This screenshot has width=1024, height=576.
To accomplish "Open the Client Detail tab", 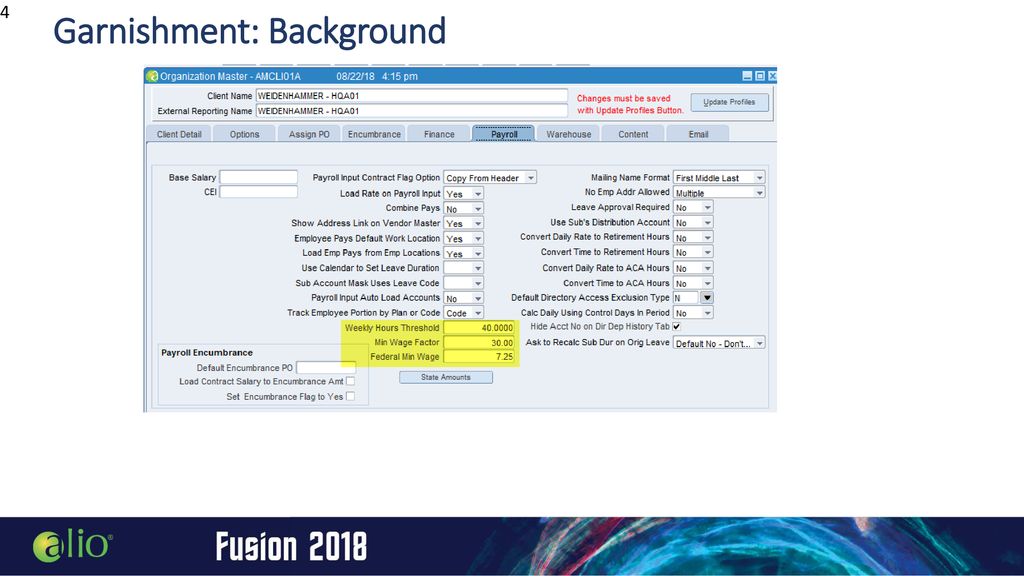I will (179, 134).
